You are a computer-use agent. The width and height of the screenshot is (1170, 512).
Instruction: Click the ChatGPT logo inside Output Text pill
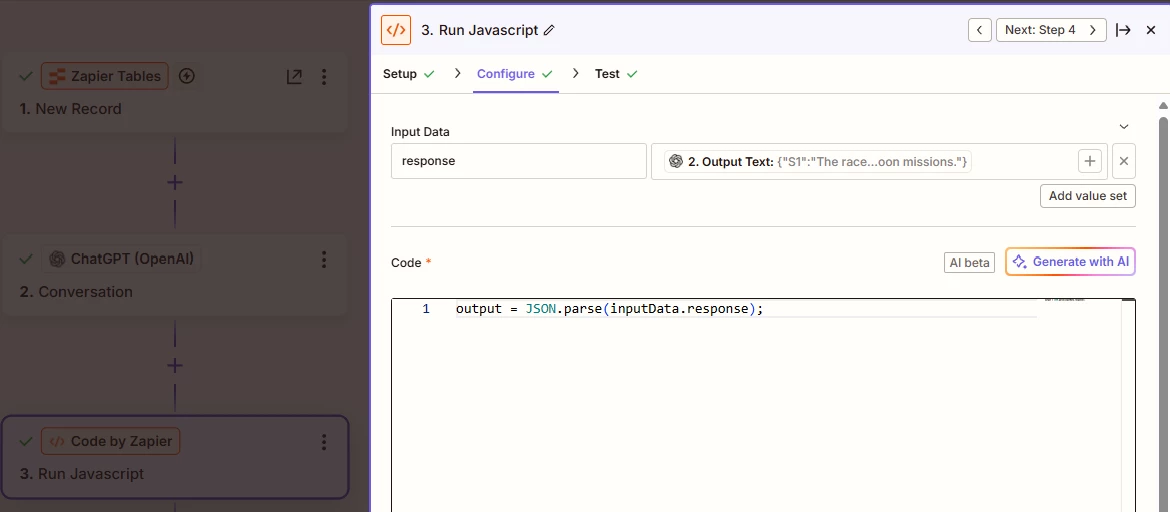[x=676, y=161]
